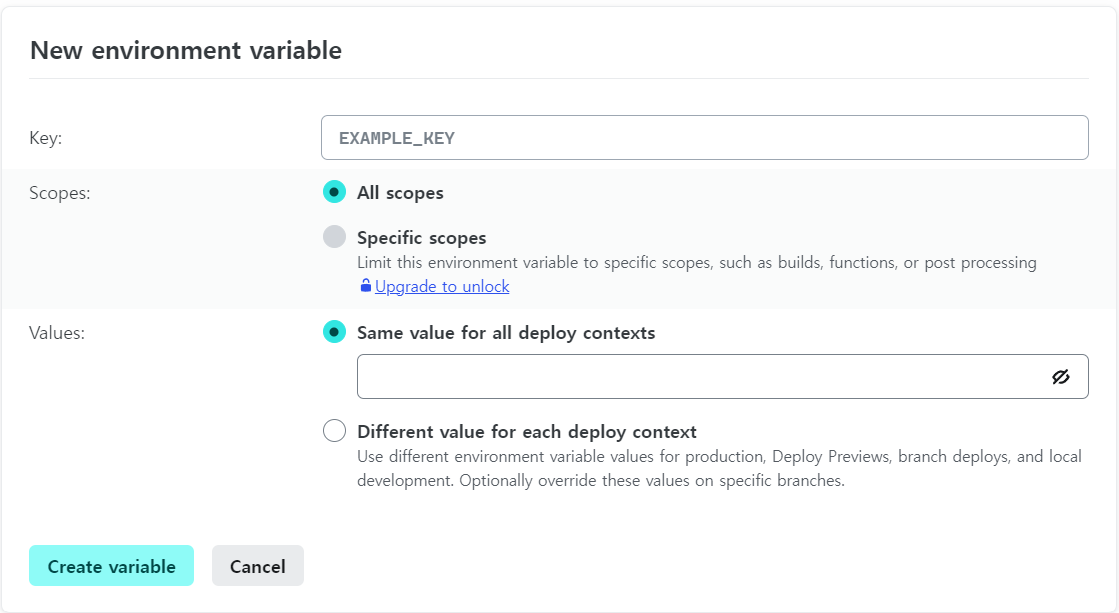This screenshot has width=1119, height=613.
Task: Select the All scopes radio button
Action: pyautogui.click(x=334, y=192)
